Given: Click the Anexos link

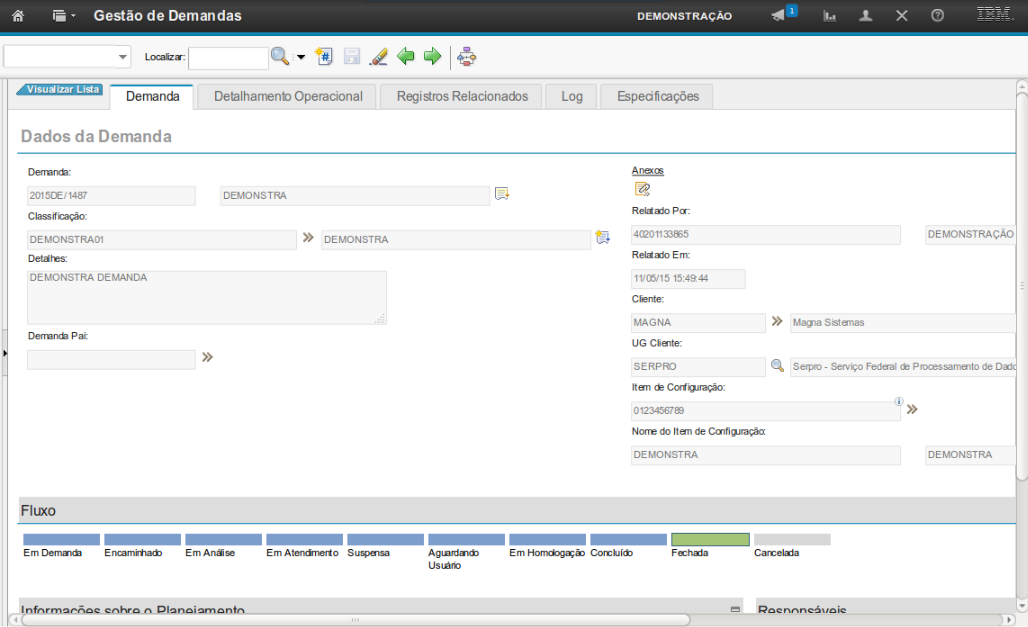Looking at the screenshot, I should click(647, 170).
